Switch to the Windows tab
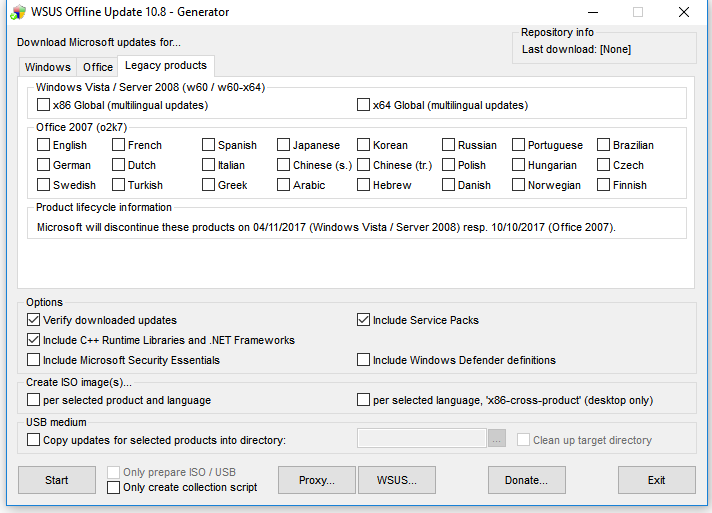Image resolution: width=712 pixels, height=513 pixels. click(48, 67)
